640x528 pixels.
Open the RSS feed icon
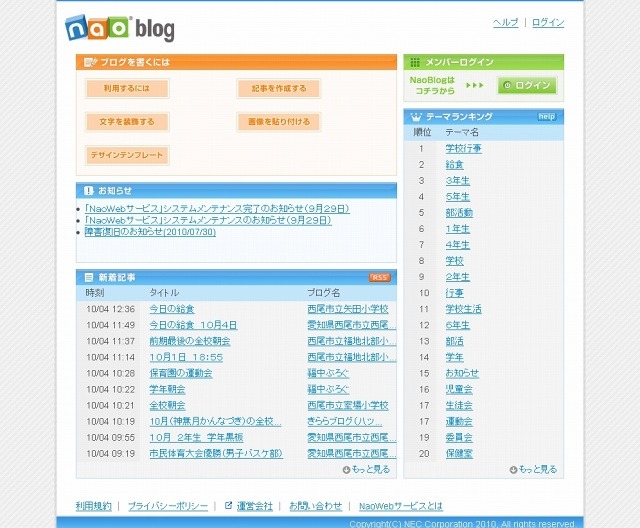coord(380,277)
